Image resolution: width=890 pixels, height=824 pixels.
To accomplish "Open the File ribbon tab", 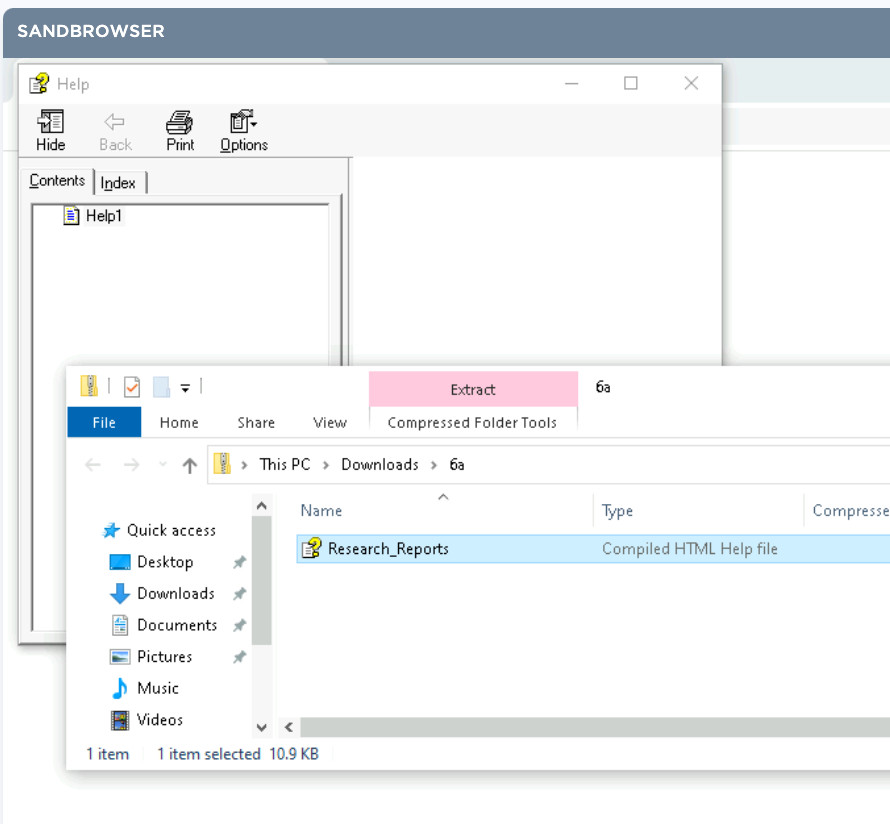I will (104, 422).
